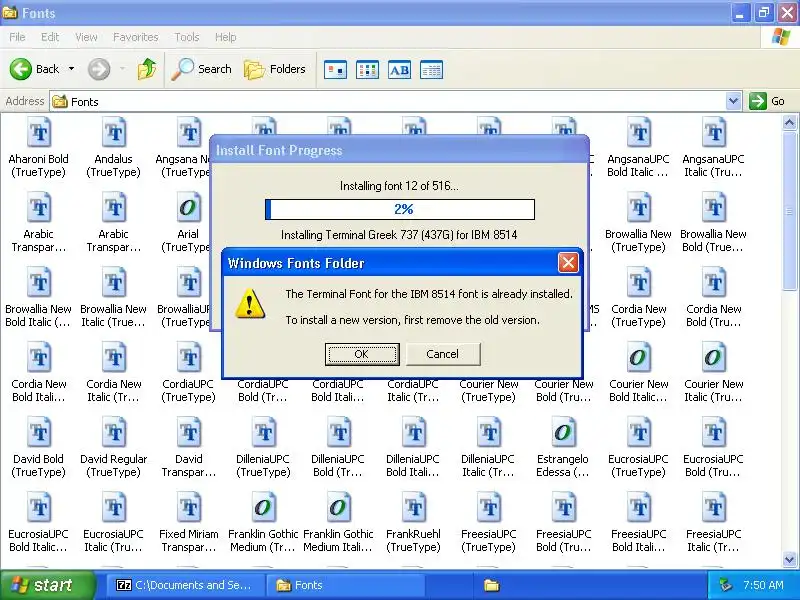Switch to Large Icons view
Image resolution: width=800 pixels, height=600 pixels.
335,70
